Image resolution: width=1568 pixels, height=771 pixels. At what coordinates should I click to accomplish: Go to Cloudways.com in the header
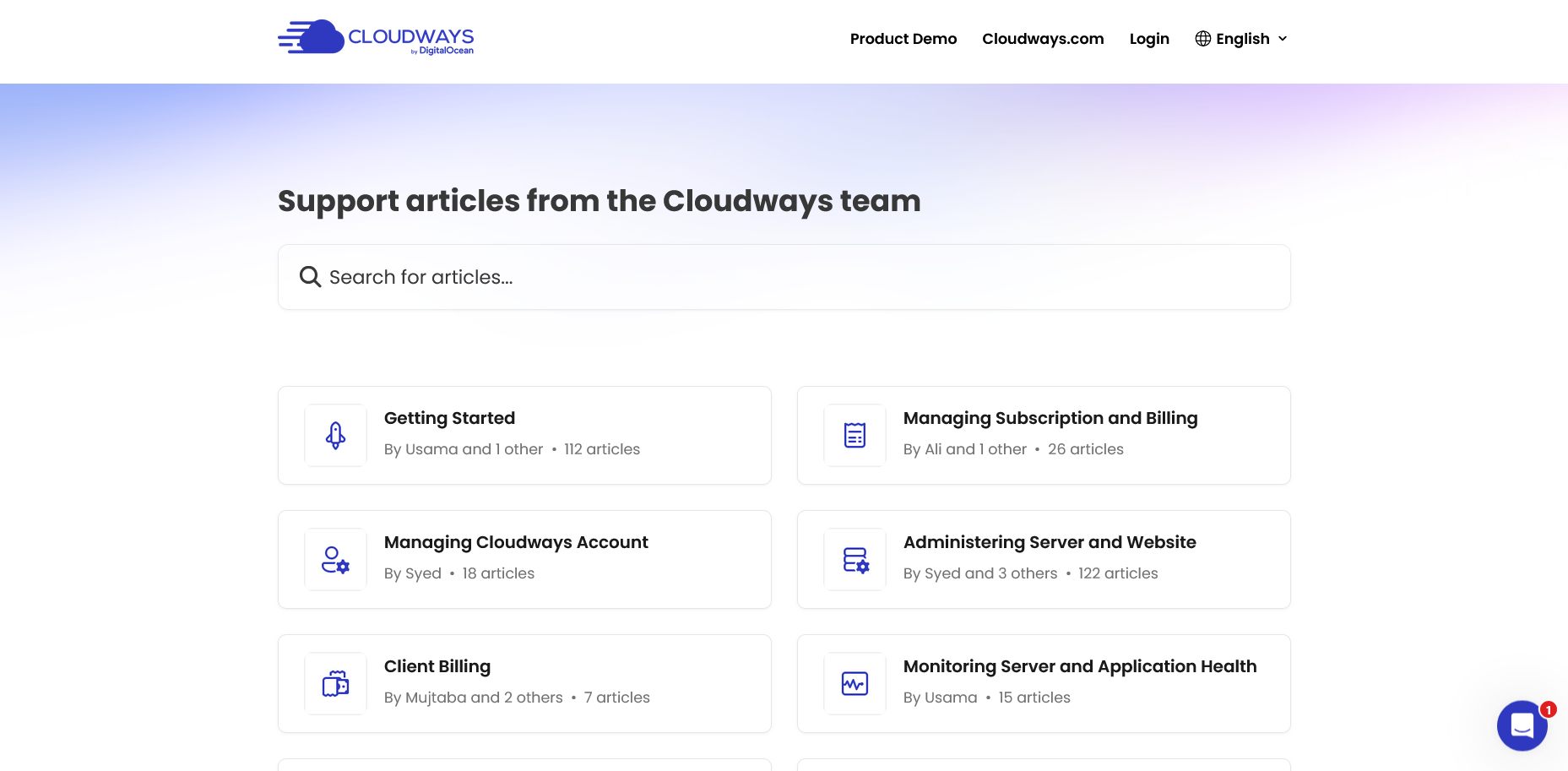[1043, 39]
